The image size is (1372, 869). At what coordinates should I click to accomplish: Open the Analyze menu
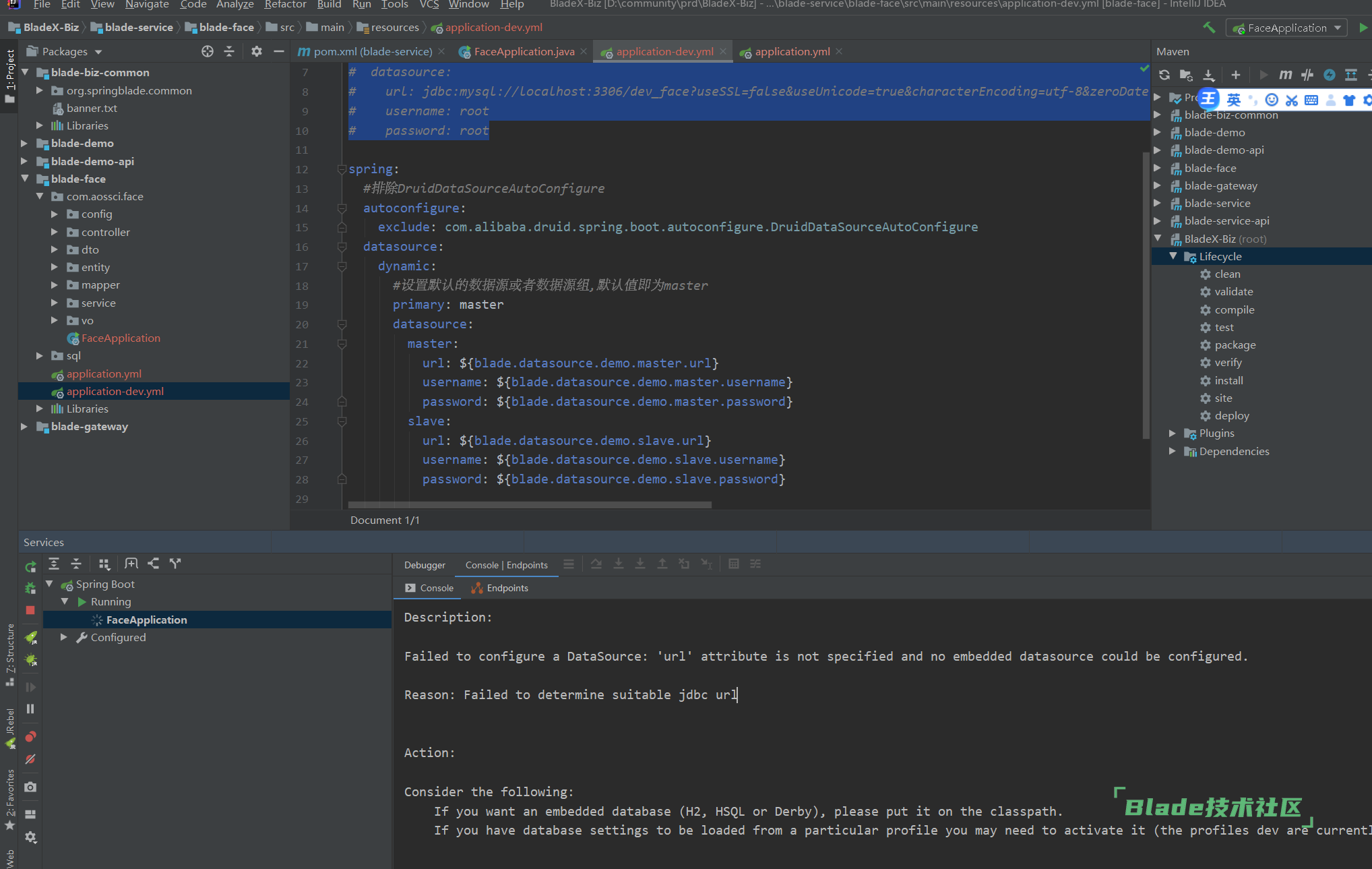coord(235,5)
